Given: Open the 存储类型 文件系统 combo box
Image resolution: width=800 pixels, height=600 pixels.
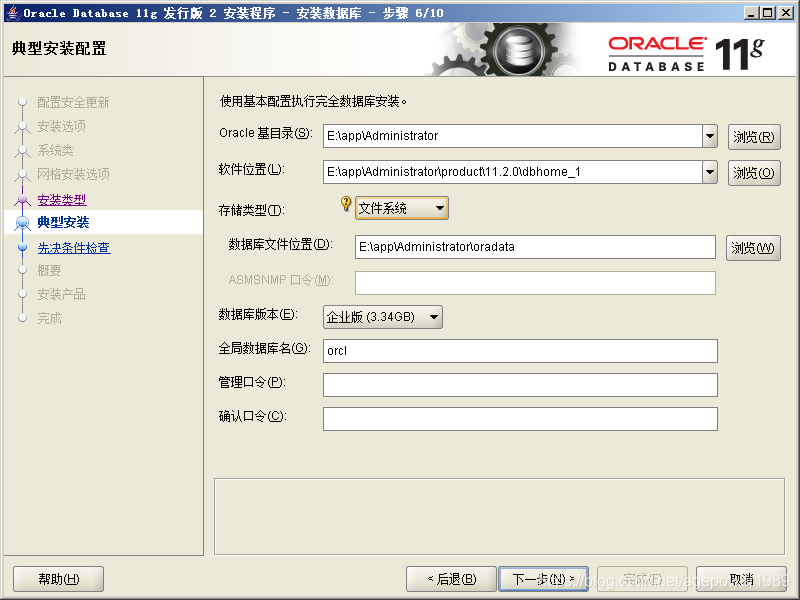Looking at the screenshot, I should click(x=402, y=208).
